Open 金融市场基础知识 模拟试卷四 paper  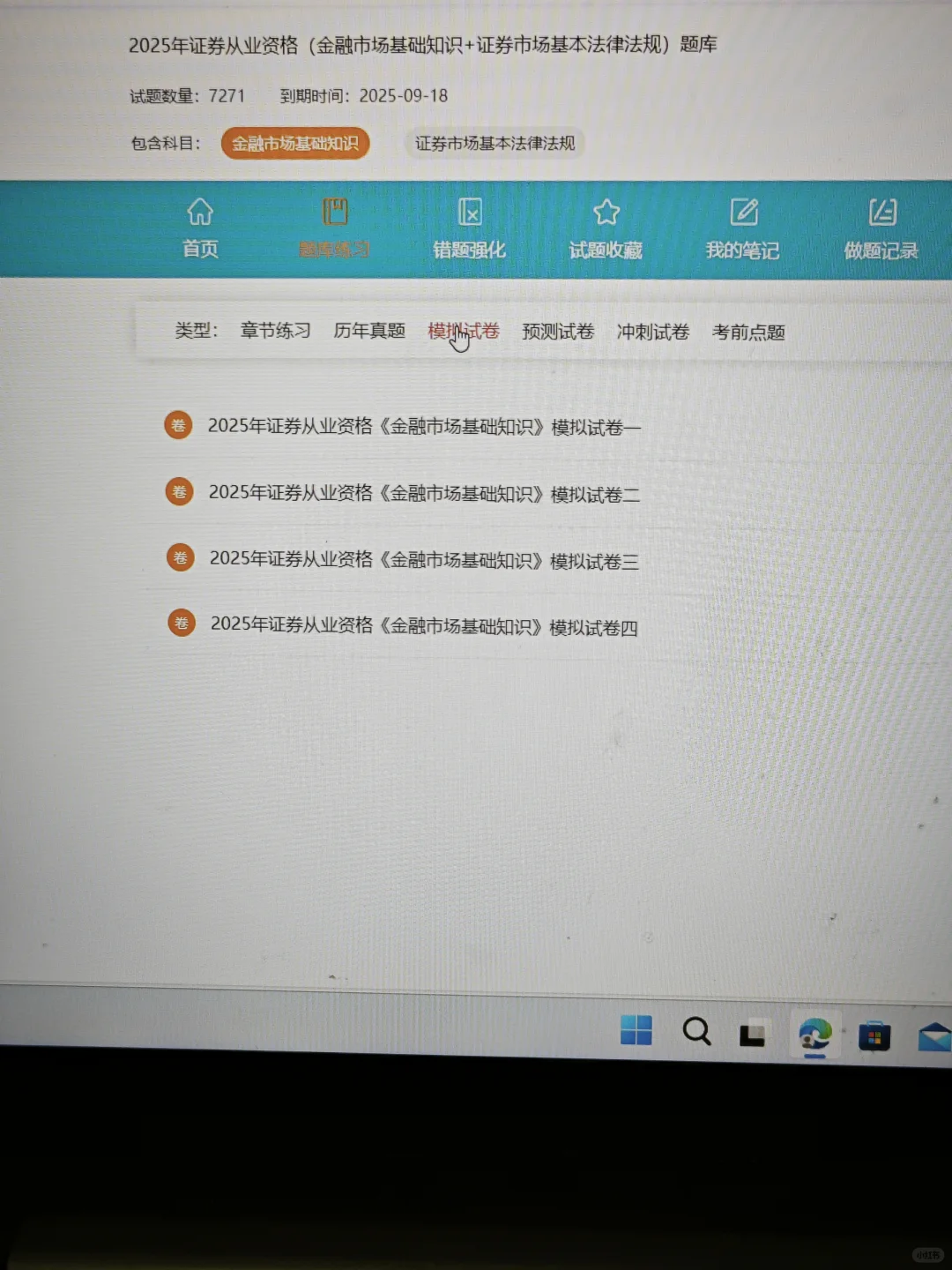pos(427,627)
